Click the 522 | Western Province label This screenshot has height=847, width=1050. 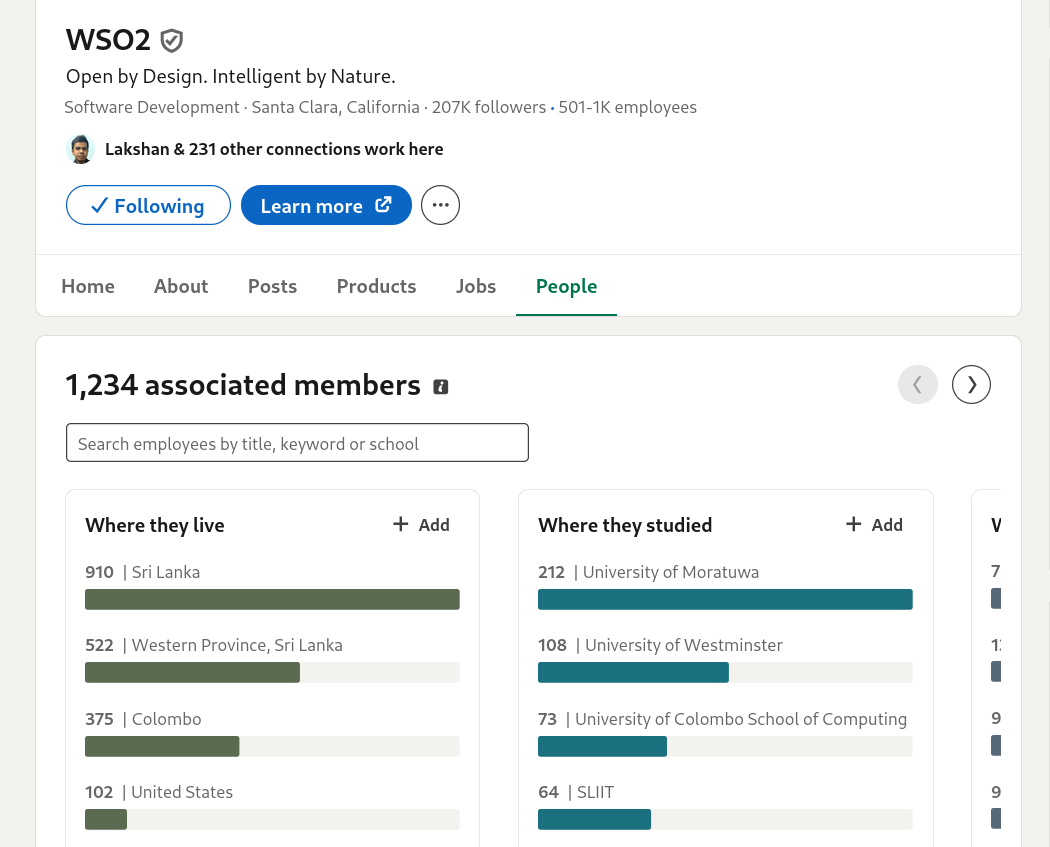(x=214, y=645)
